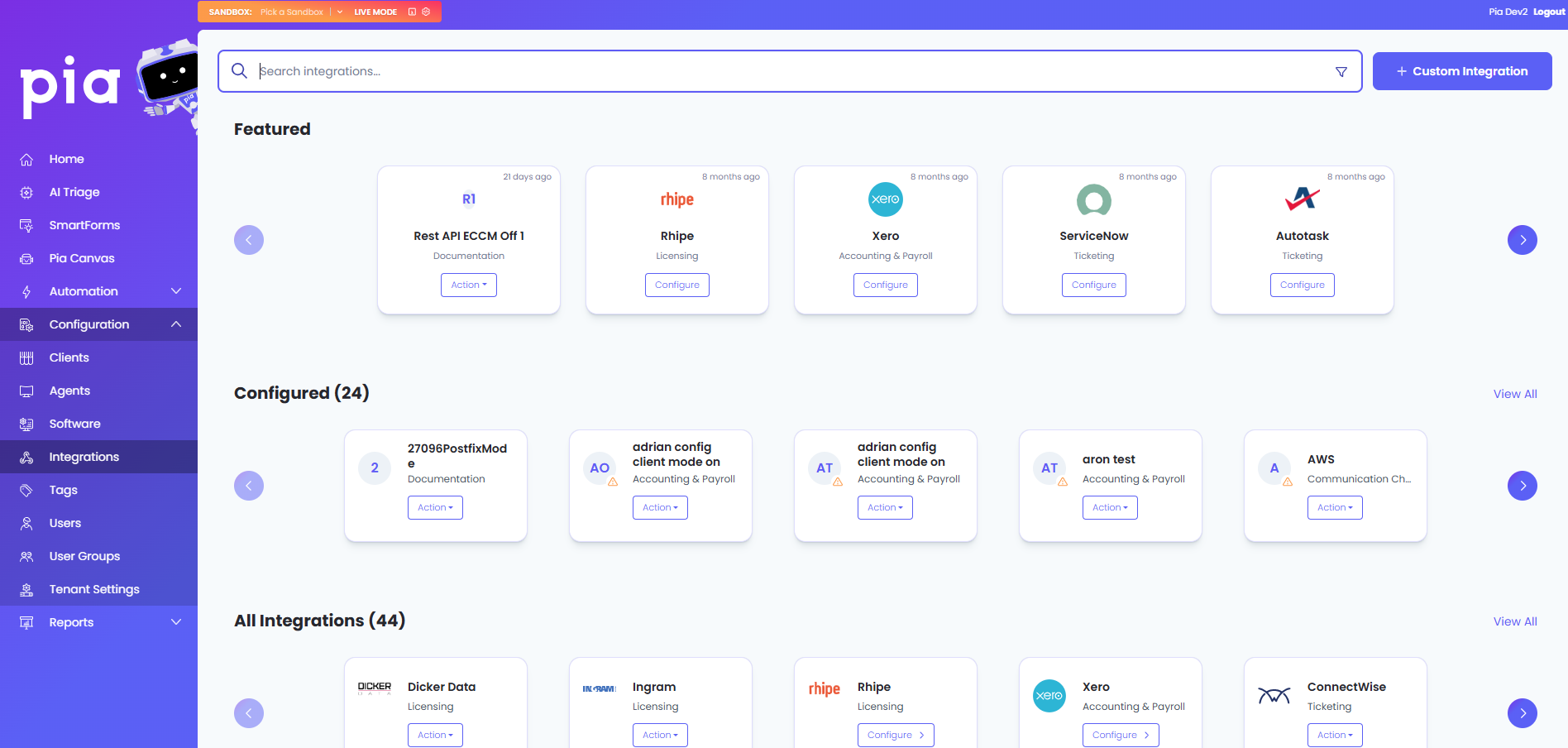Click Configure on Rhipe in All Integrations

[896, 735]
